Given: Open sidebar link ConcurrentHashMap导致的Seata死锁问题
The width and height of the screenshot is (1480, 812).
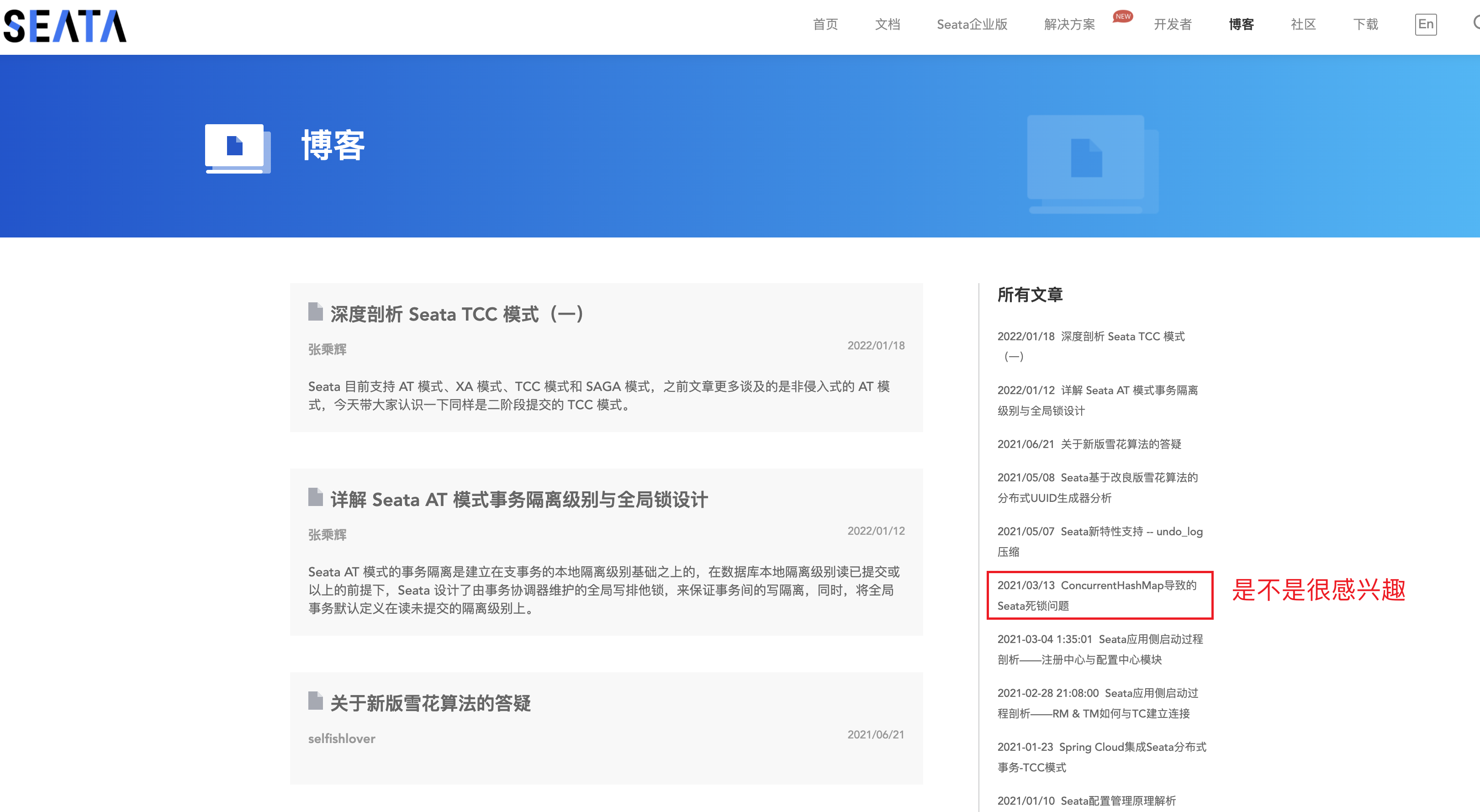Looking at the screenshot, I should (x=1097, y=596).
